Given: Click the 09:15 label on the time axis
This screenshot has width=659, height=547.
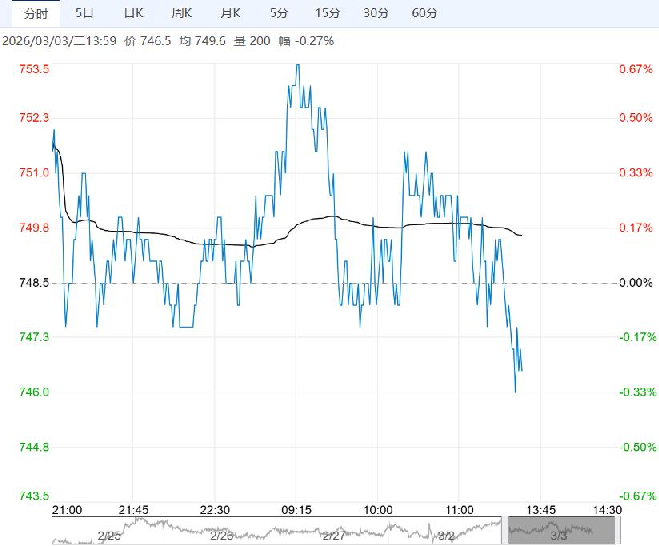Looking at the screenshot, I should pyautogui.click(x=297, y=509).
